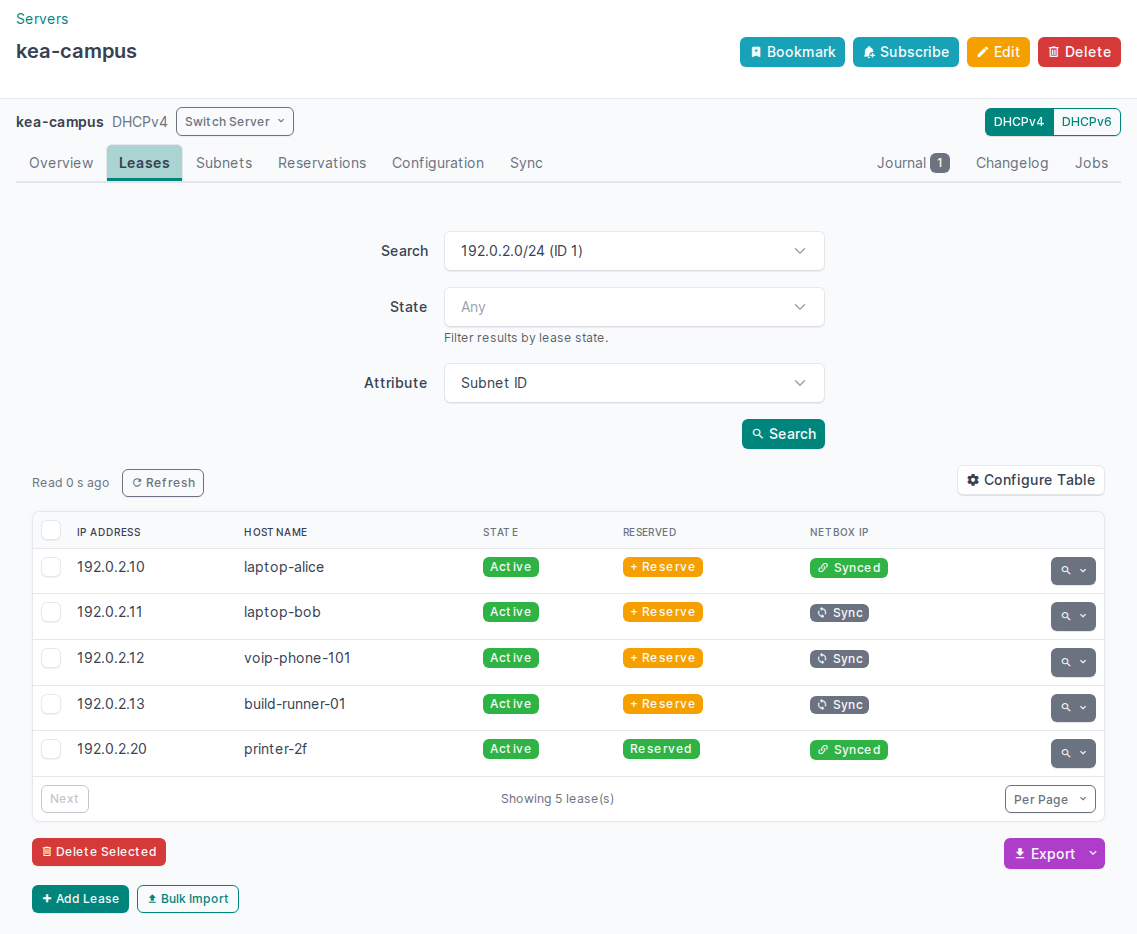Screen dimensions: 1137x934
Task: Edit the kea-campus server
Action: coord(998,52)
